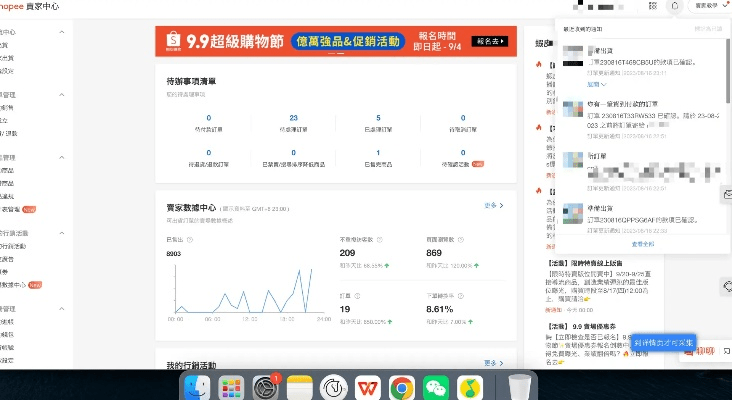The image size is (732, 400).
Task: Open the 賣家教學 dropdown in header
Action: tap(704, 7)
